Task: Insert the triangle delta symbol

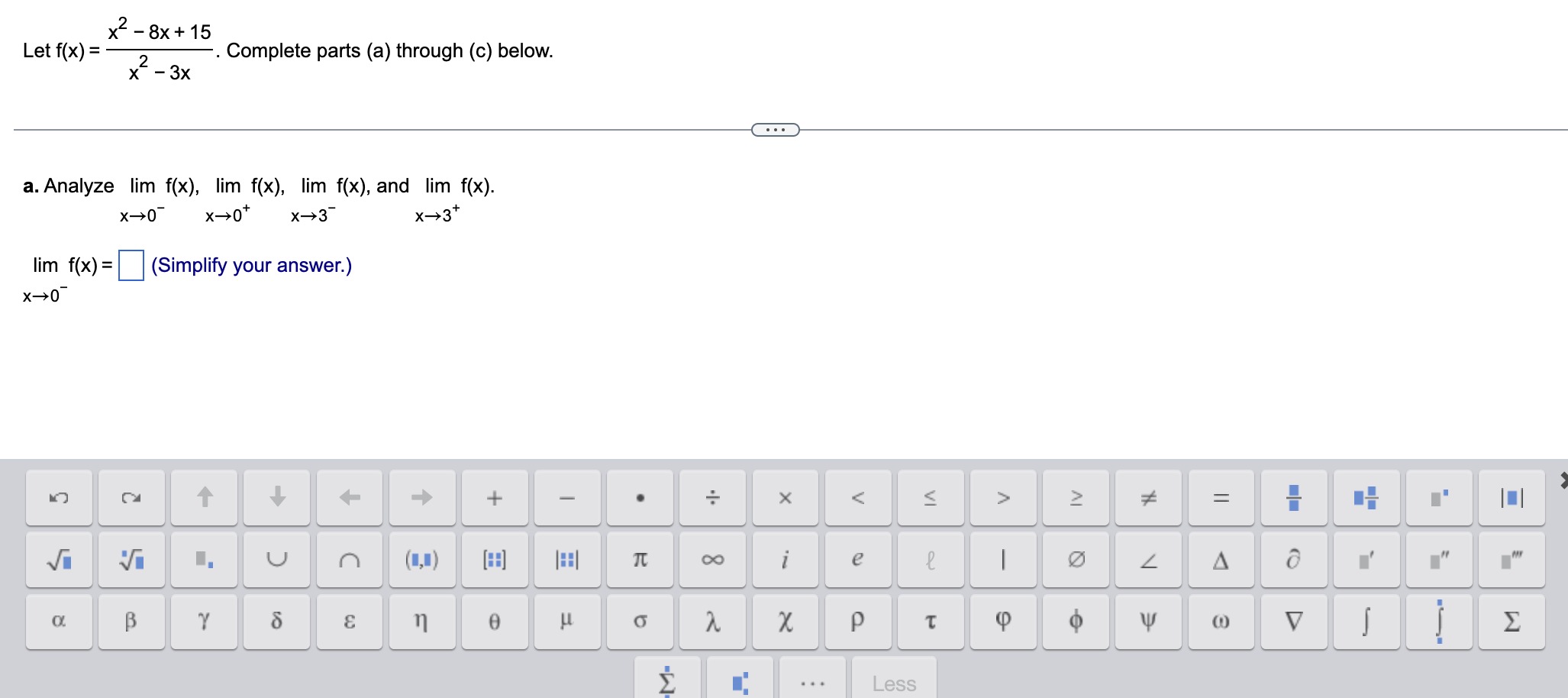Action: pyautogui.click(x=1221, y=560)
